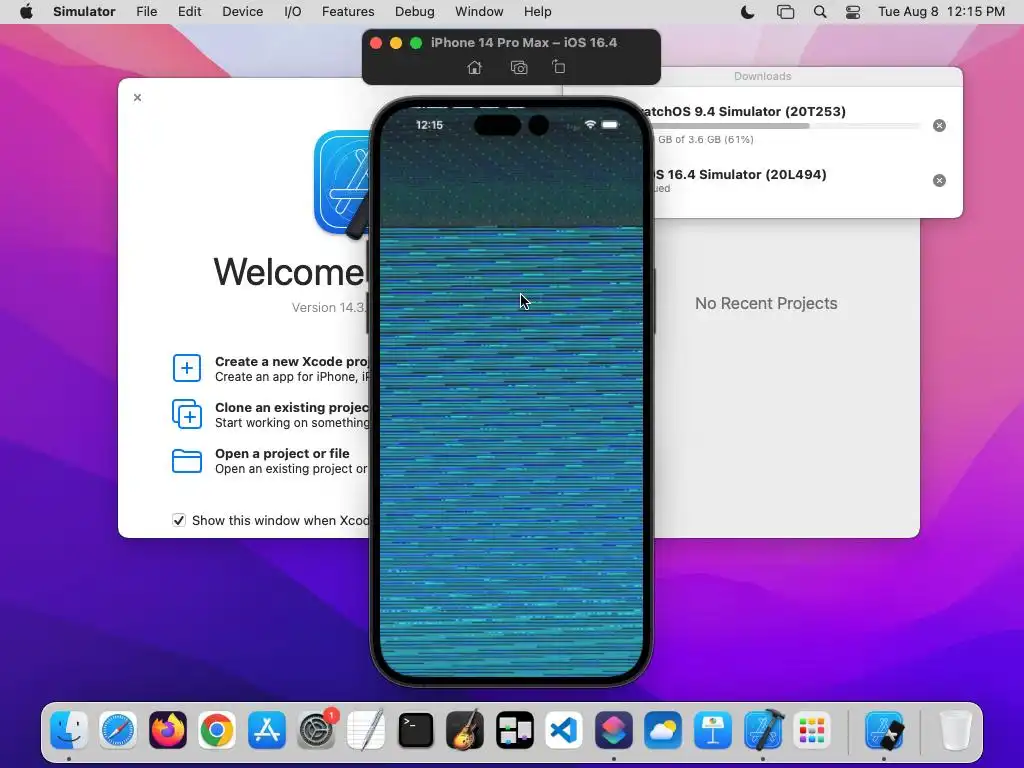Open GarageBand from the Dock

tap(465, 729)
